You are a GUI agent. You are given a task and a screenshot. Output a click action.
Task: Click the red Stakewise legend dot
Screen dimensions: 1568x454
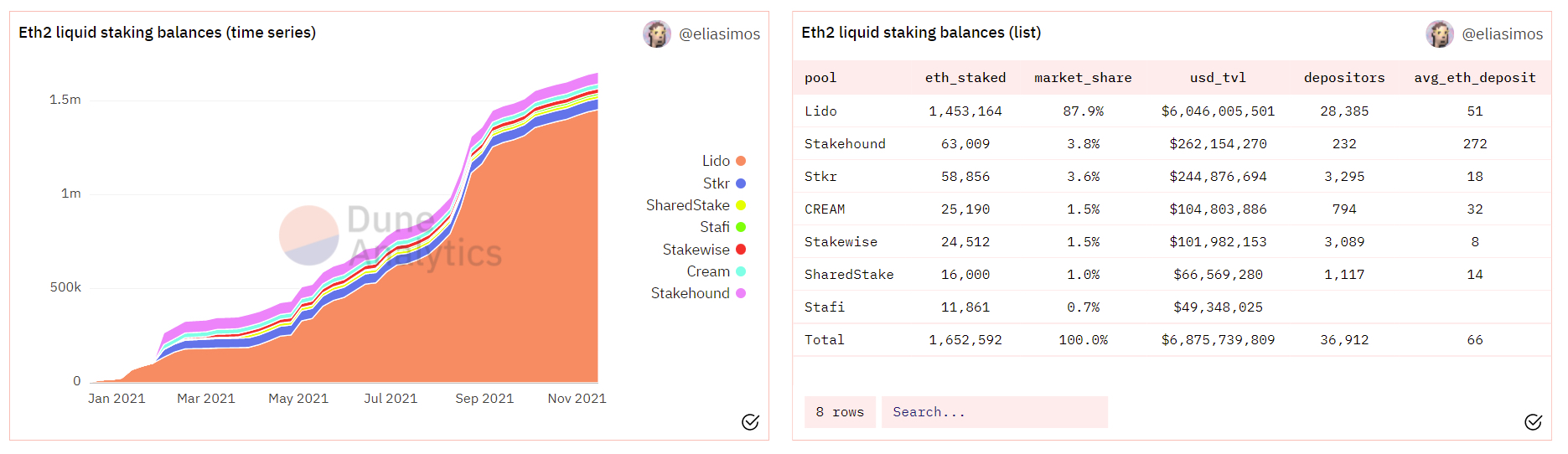[741, 250]
